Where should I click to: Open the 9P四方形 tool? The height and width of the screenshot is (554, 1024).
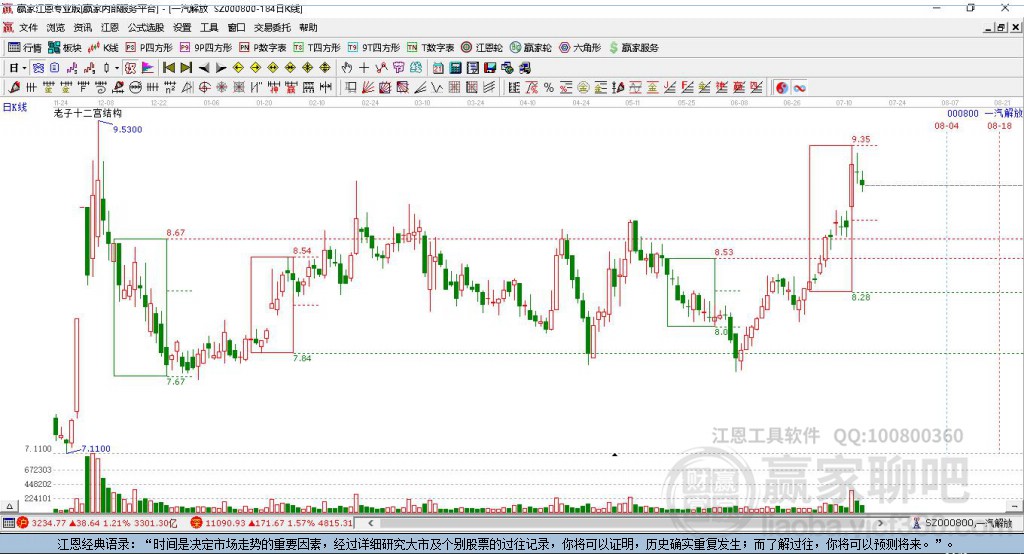[x=206, y=47]
